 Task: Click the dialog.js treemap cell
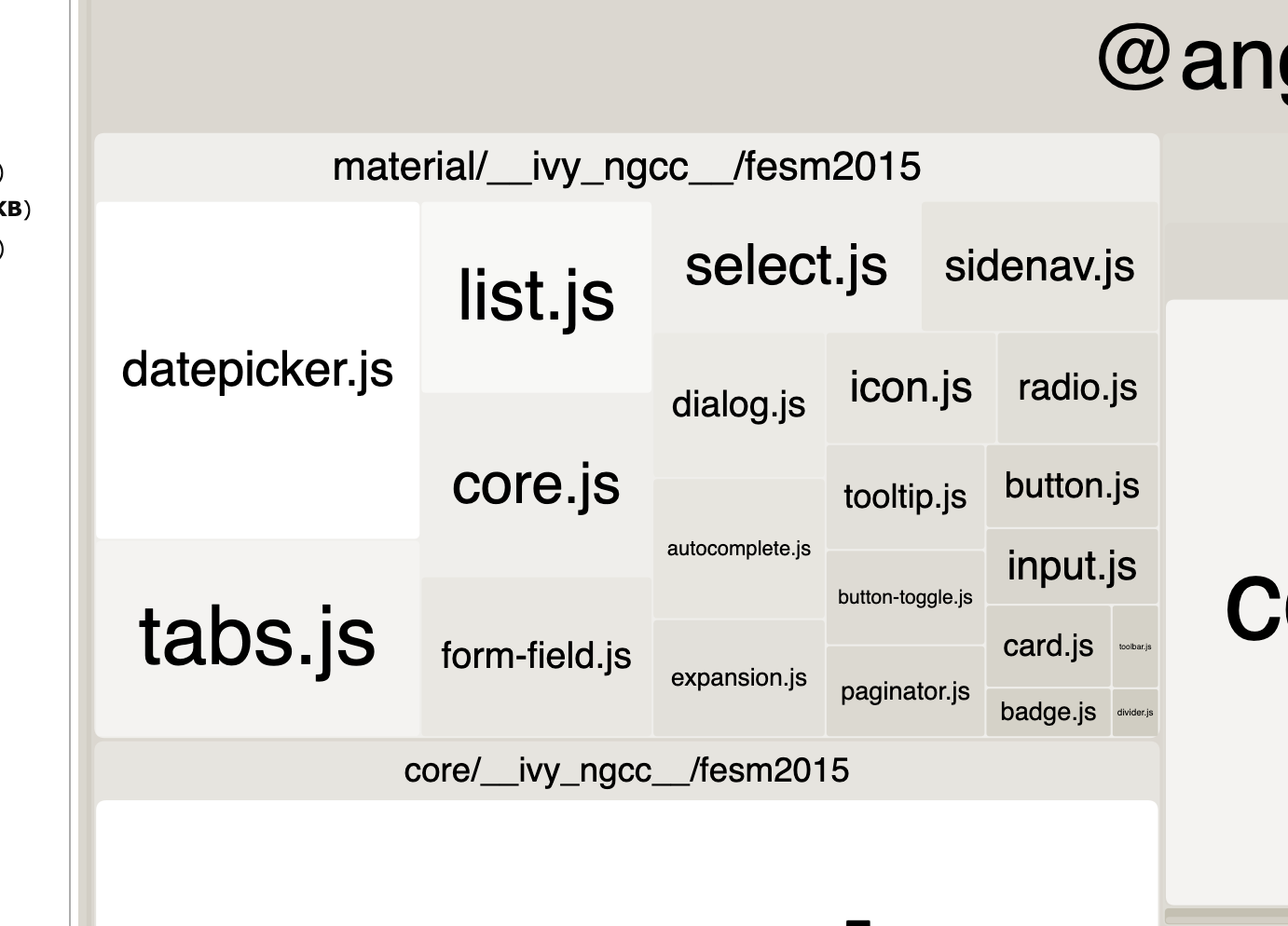click(x=738, y=405)
